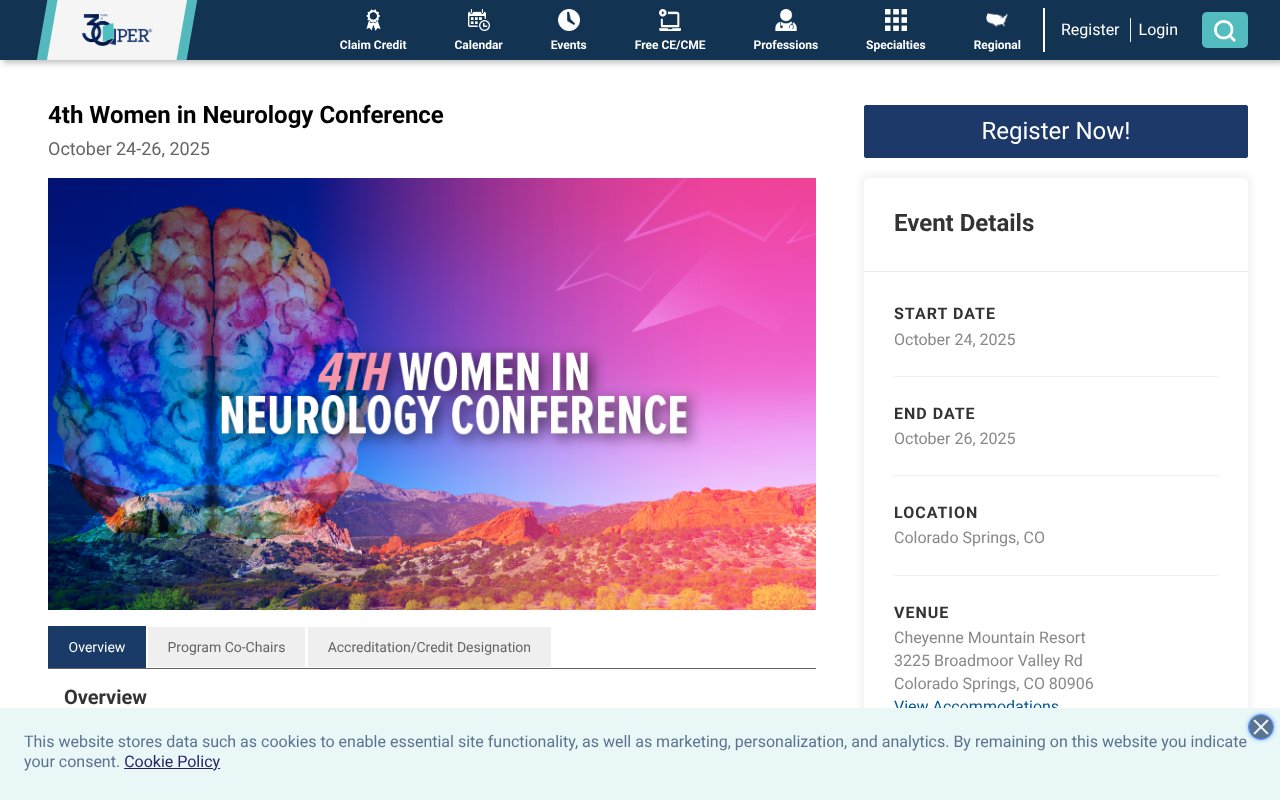
Task: Click the Specialties grid icon
Action: point(895,20)
